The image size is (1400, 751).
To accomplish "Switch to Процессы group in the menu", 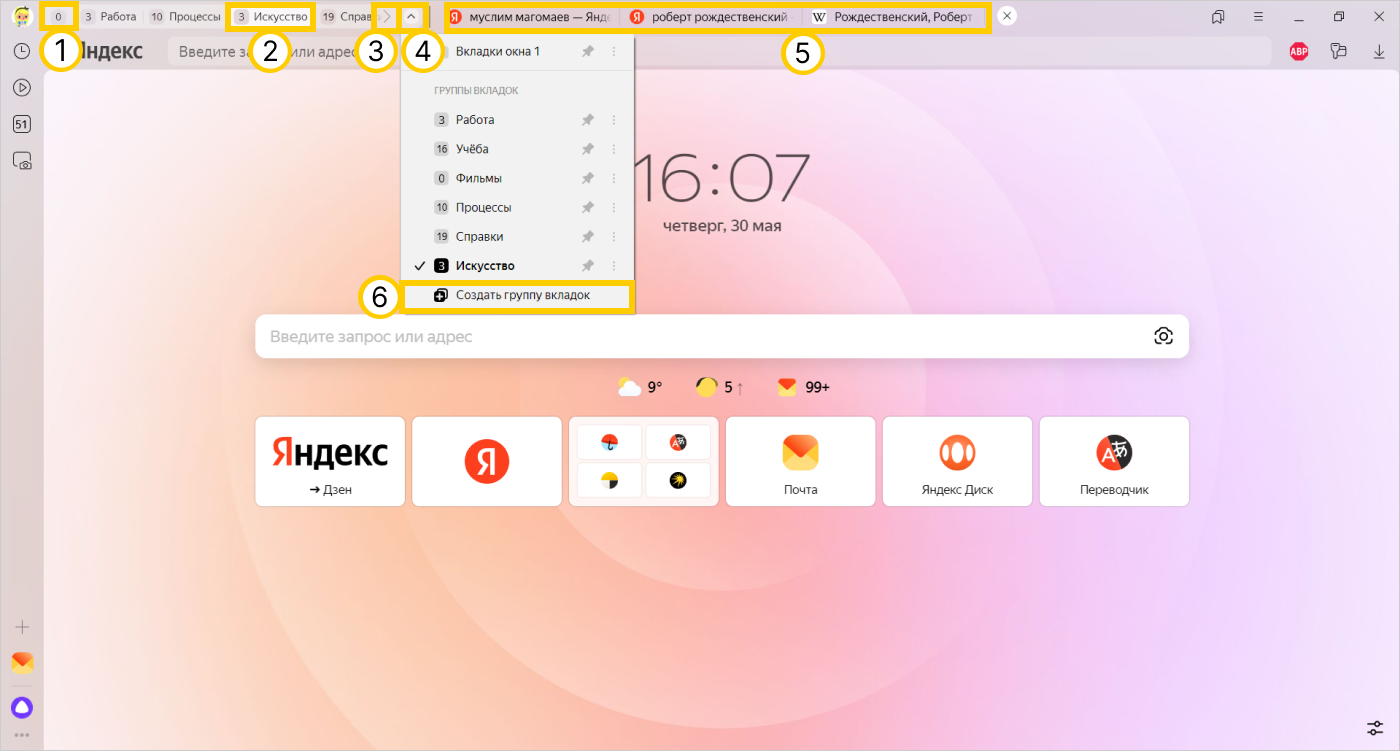I will tap(517, 208).
